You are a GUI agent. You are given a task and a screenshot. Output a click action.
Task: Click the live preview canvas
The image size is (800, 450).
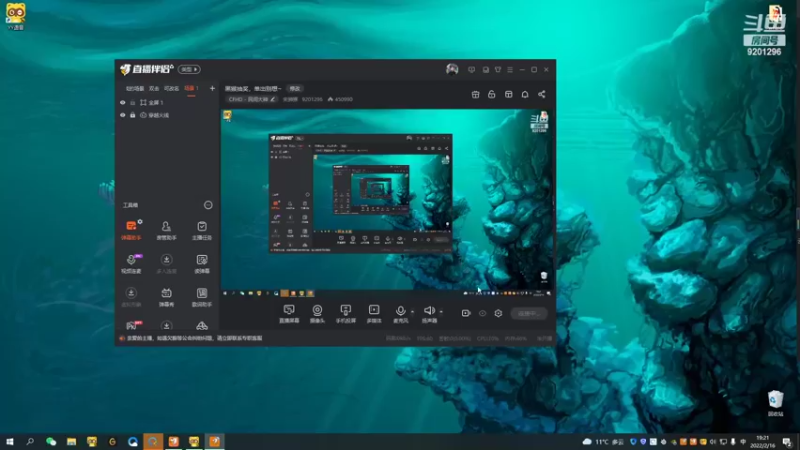click(x=387, y=203)
